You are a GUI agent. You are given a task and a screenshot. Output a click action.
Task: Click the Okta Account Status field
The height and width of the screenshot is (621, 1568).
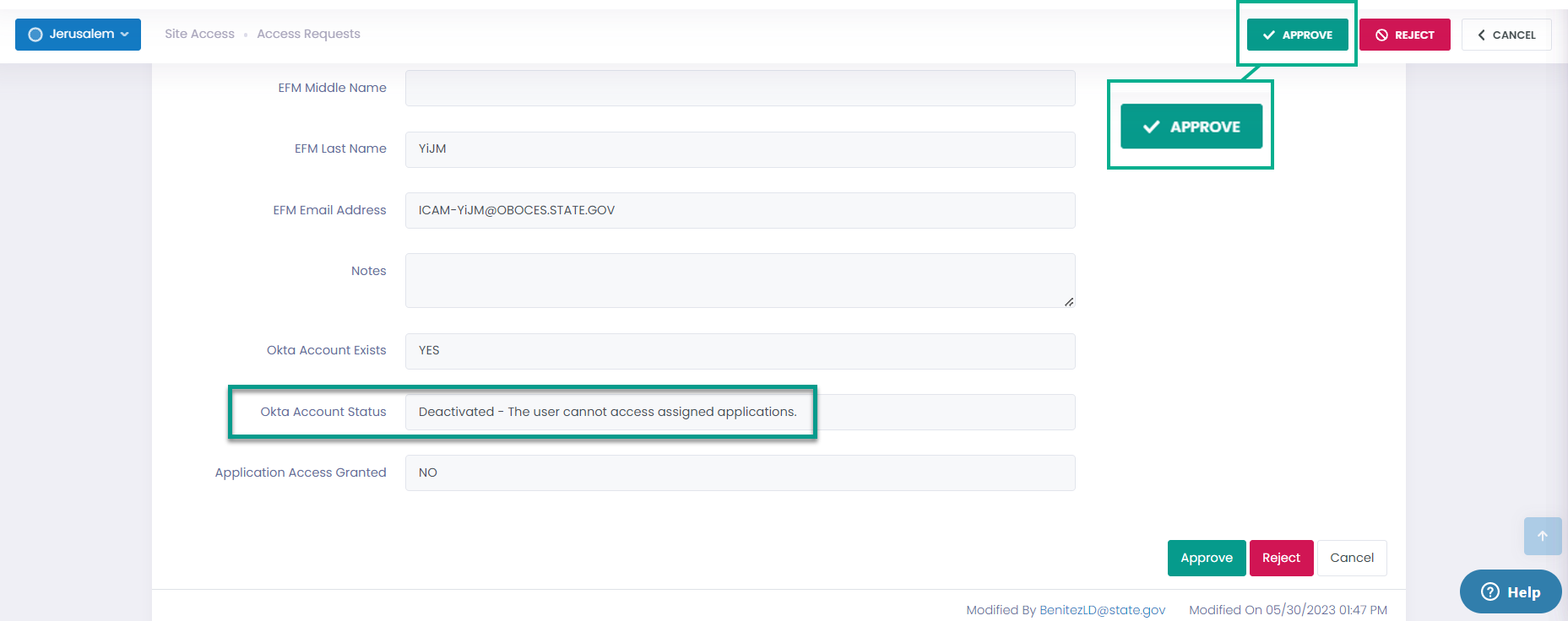740,412
